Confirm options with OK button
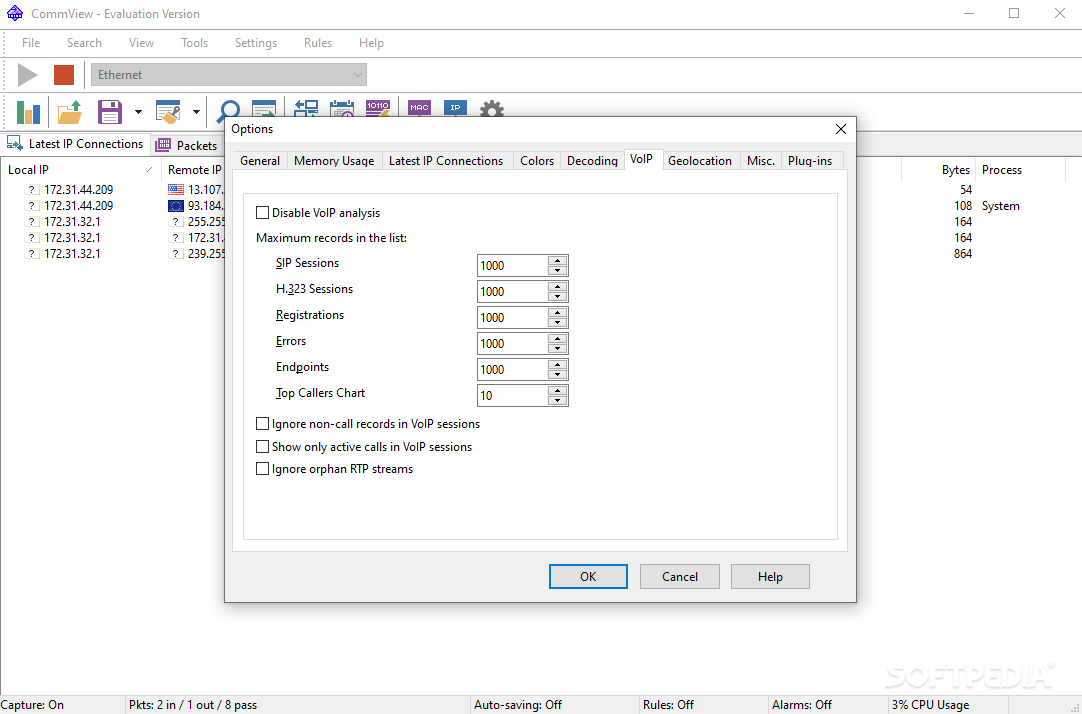 click(x=588, y=577)
